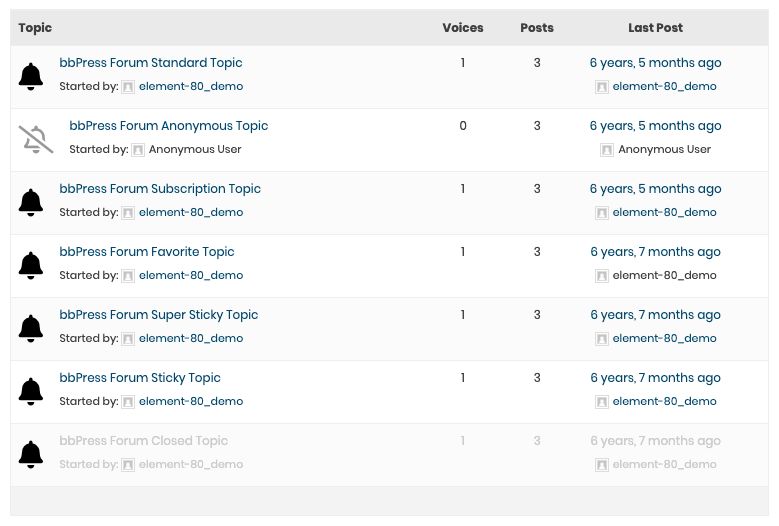Click voices count 0 in Anonymous Topic row
This screenshot has height=526, width=779.
[x=463, y=126]
